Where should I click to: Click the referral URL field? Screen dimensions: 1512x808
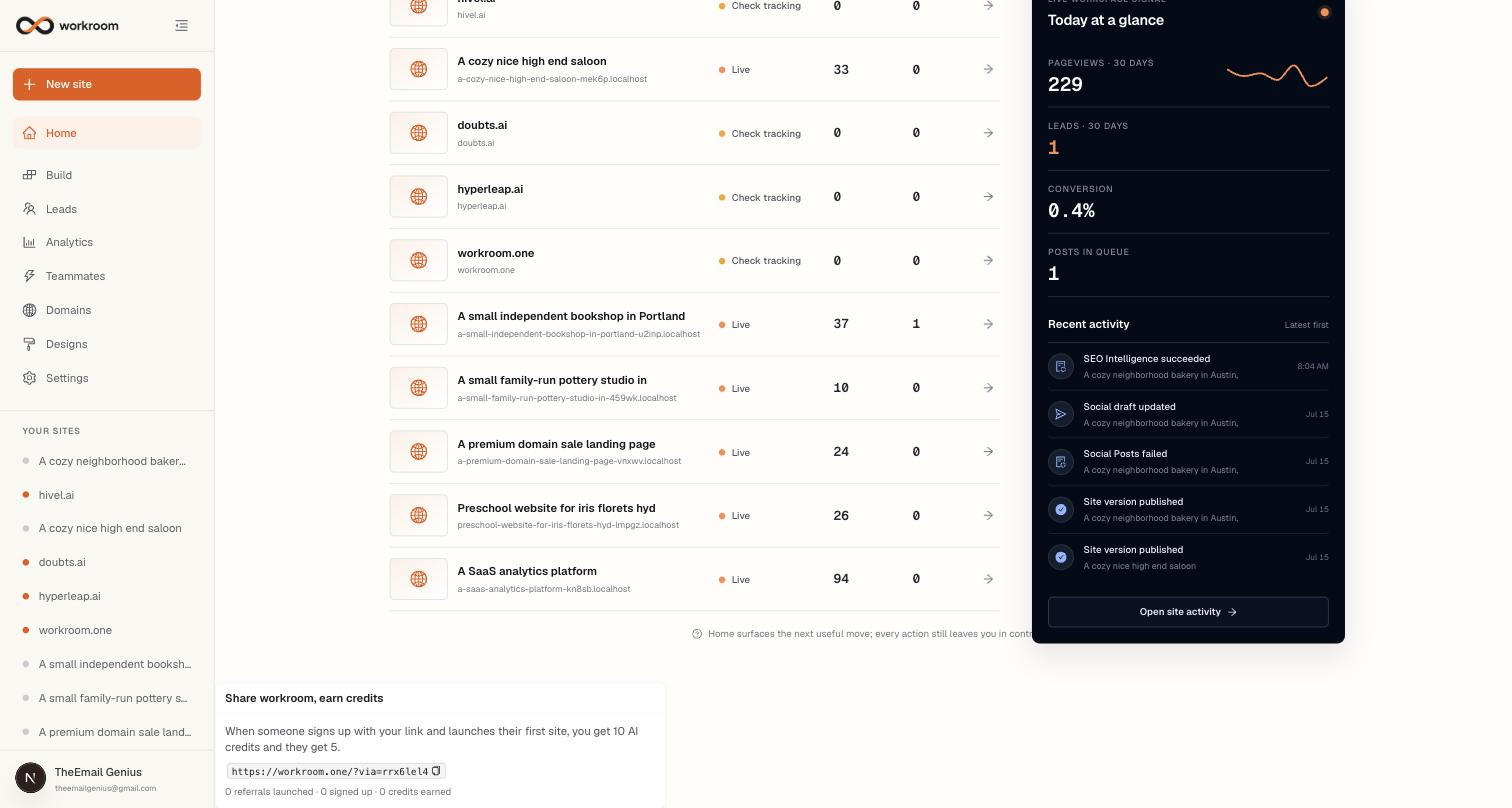coord(336,771)
